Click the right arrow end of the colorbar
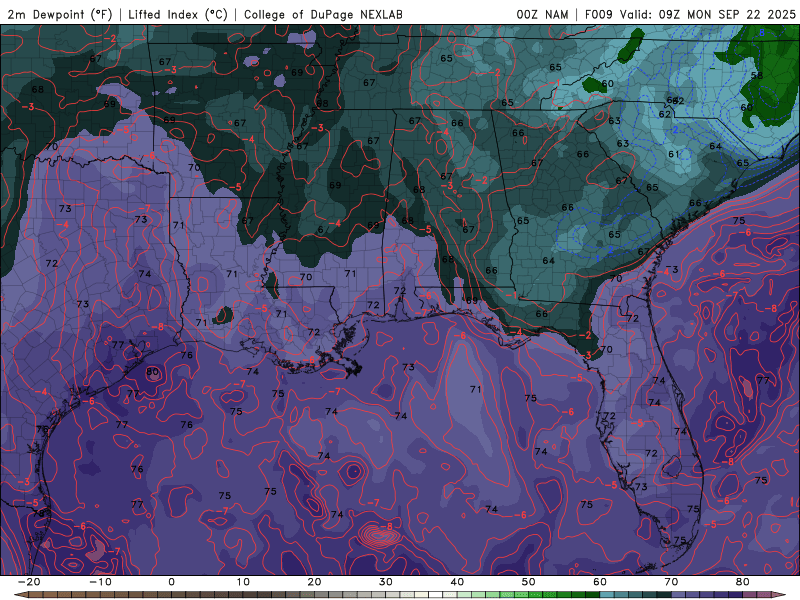The height and width of the screenshot is (600, 800). [778, 595]
